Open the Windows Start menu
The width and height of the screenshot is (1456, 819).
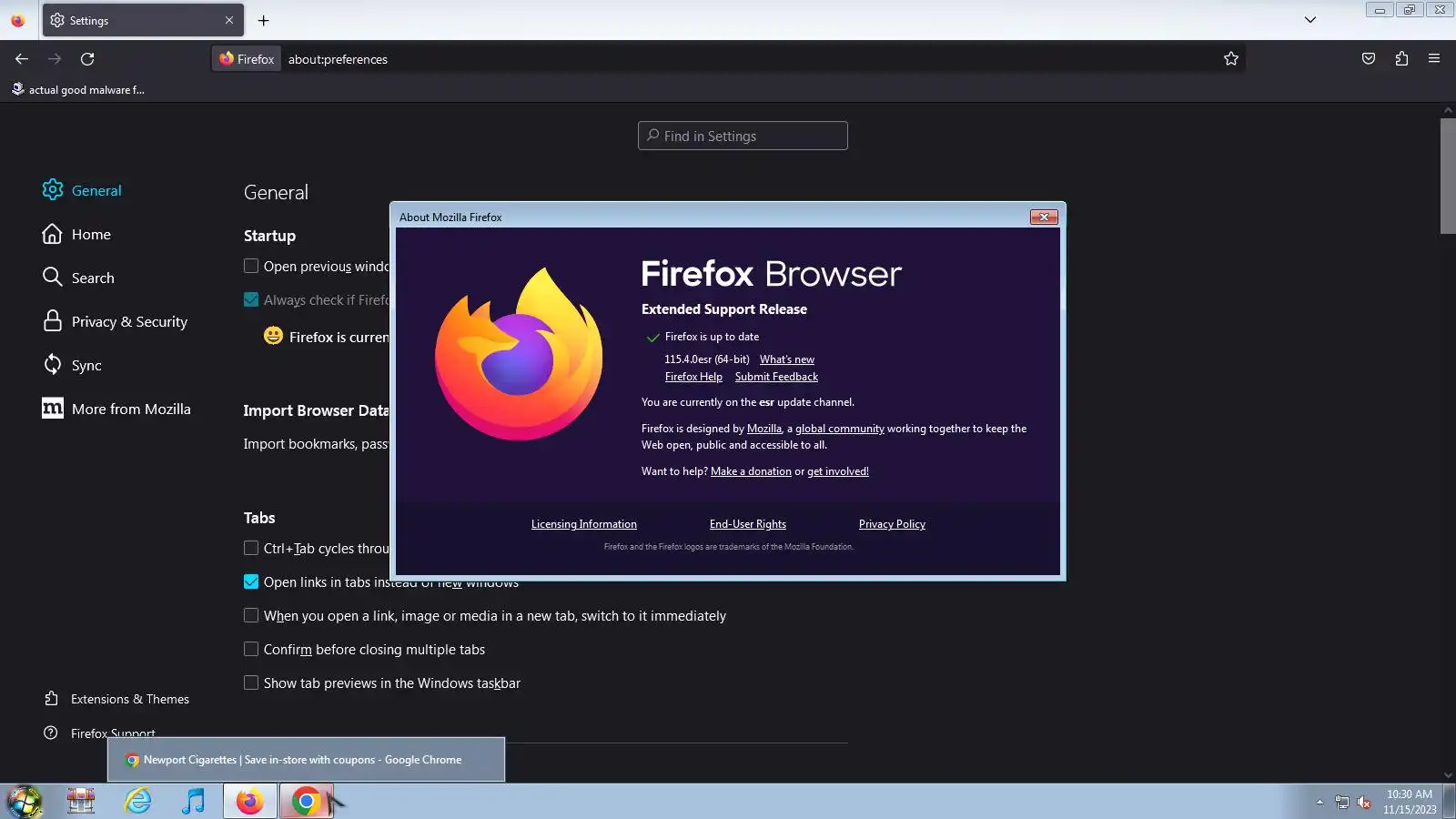25,802
